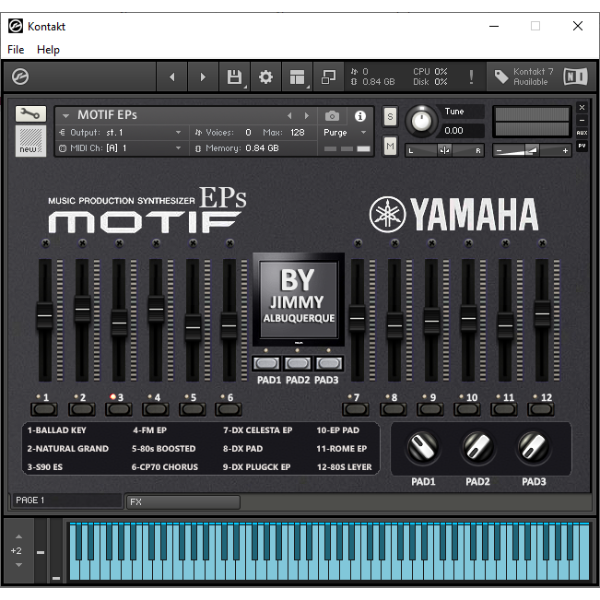Solo the instrument with S button
The height and width of the screenshot is (600, 600).
(x=390, y=116)
